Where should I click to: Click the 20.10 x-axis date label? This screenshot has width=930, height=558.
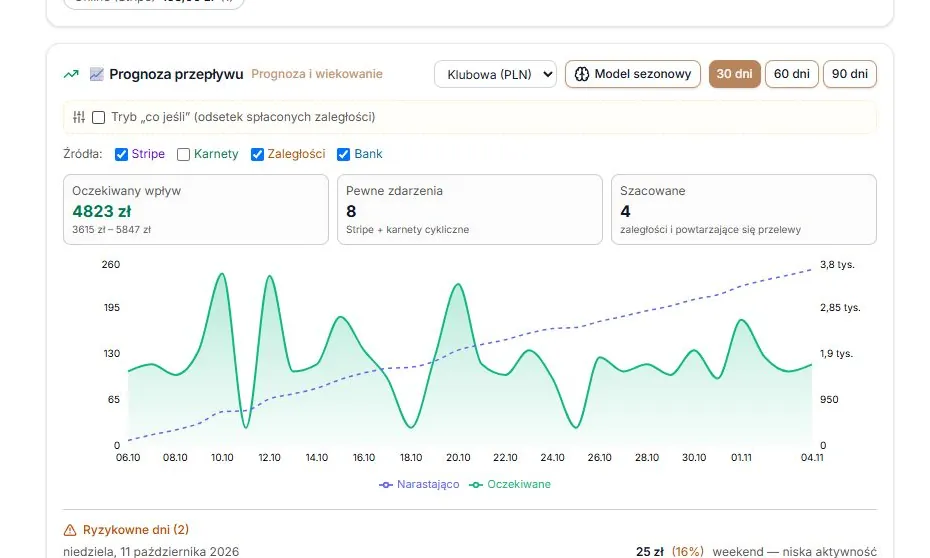(x=458, y=458)
